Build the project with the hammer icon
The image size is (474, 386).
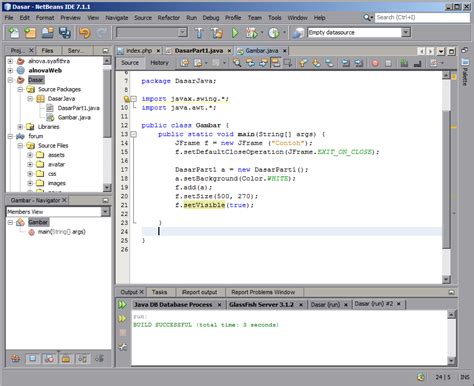tap(199, 33)
